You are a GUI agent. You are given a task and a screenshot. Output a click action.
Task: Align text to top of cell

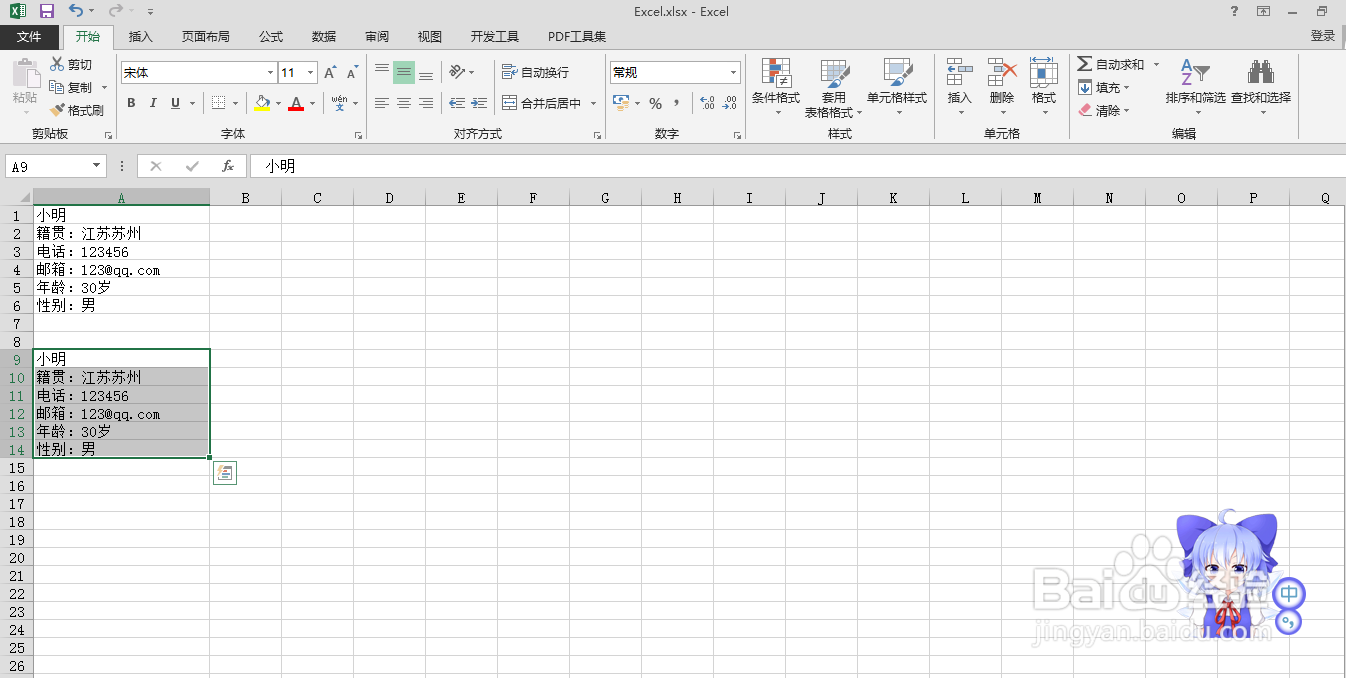click(382, 72)
